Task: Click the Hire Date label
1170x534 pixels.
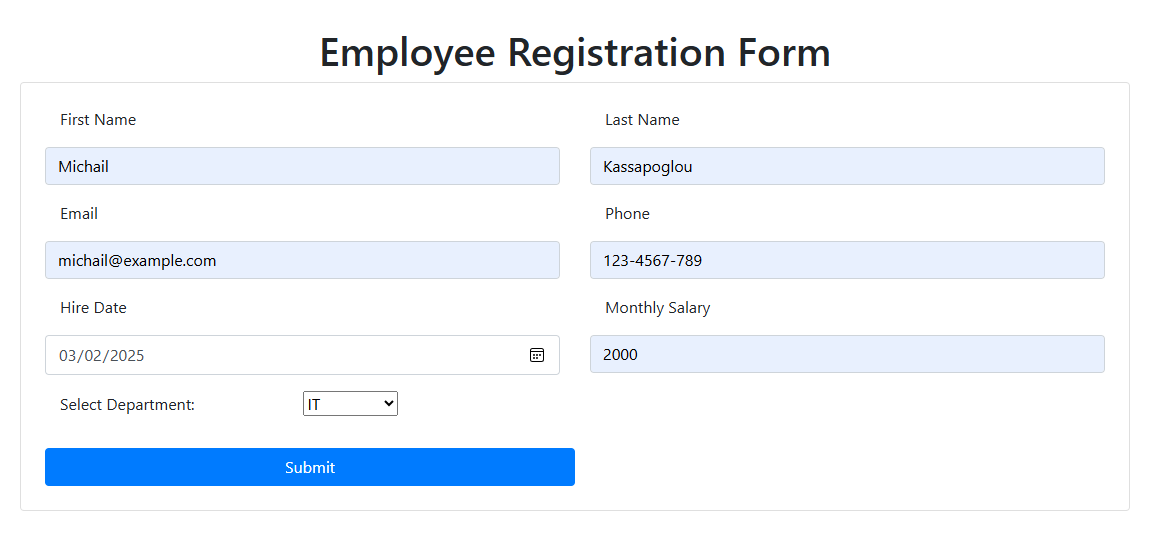Action: pos(93,308)
